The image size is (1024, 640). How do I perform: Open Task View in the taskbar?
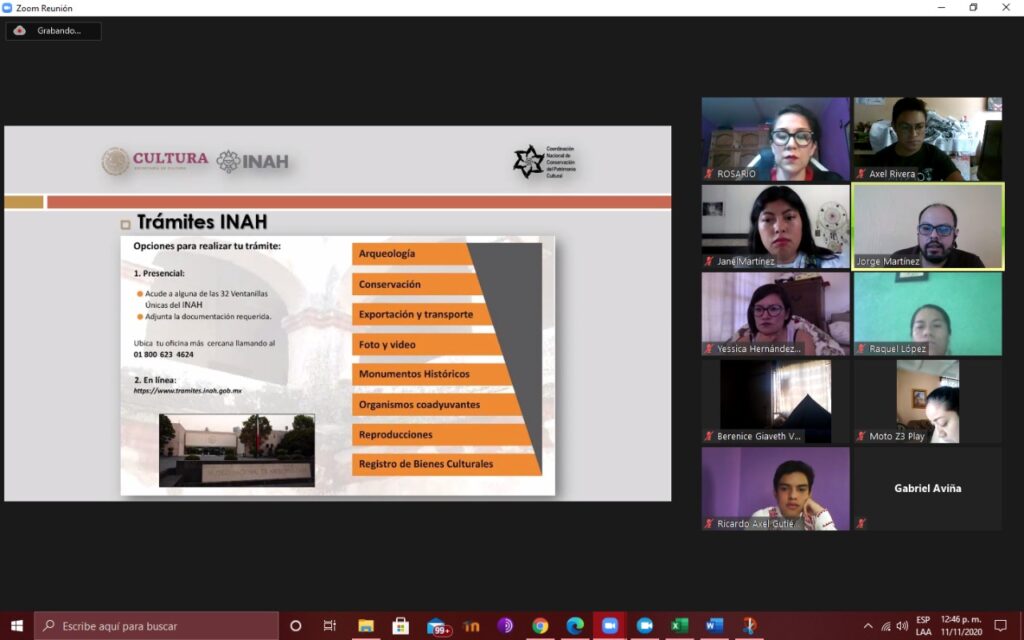330,626
